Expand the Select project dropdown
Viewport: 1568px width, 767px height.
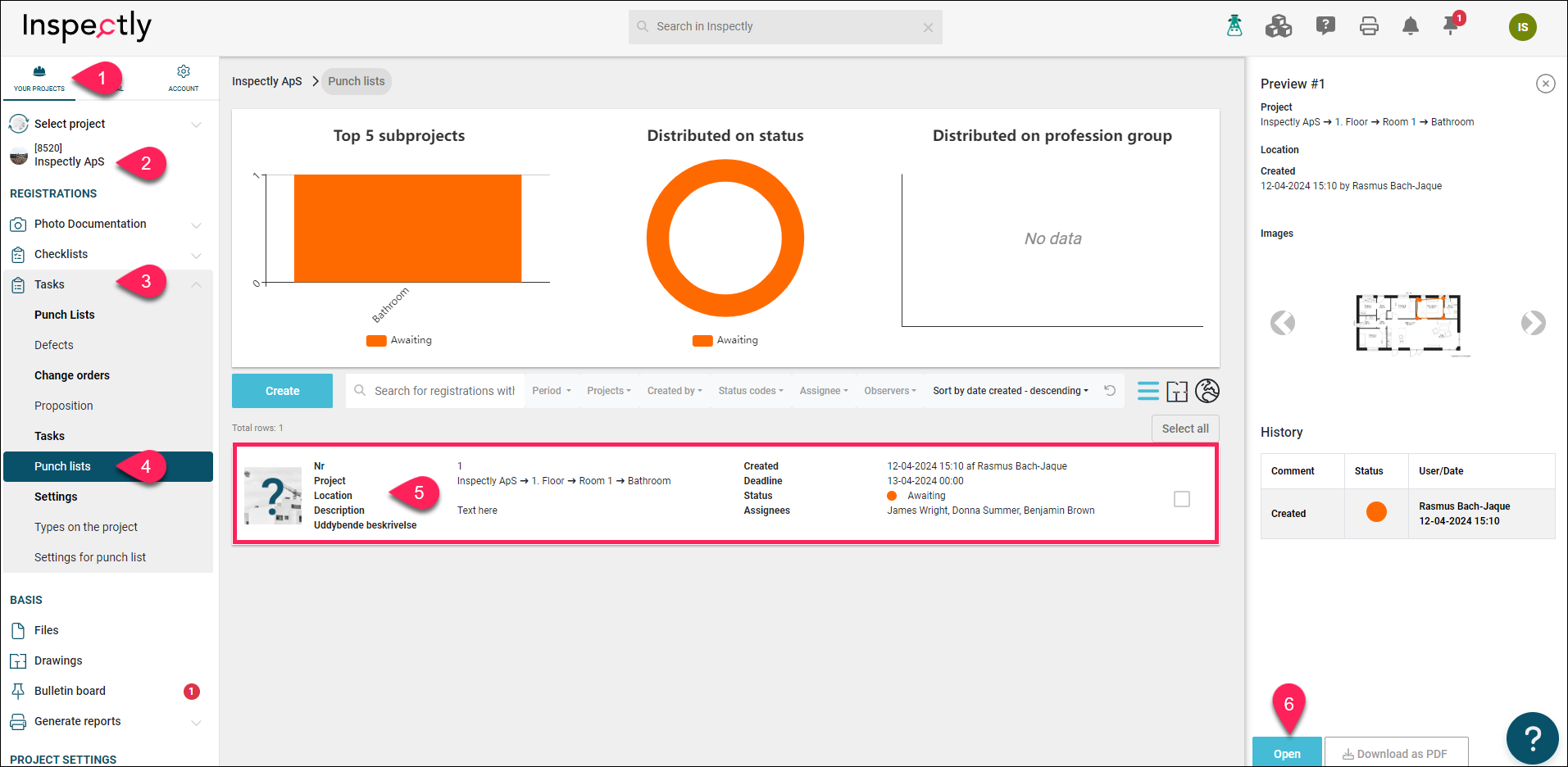pos(196,125)
